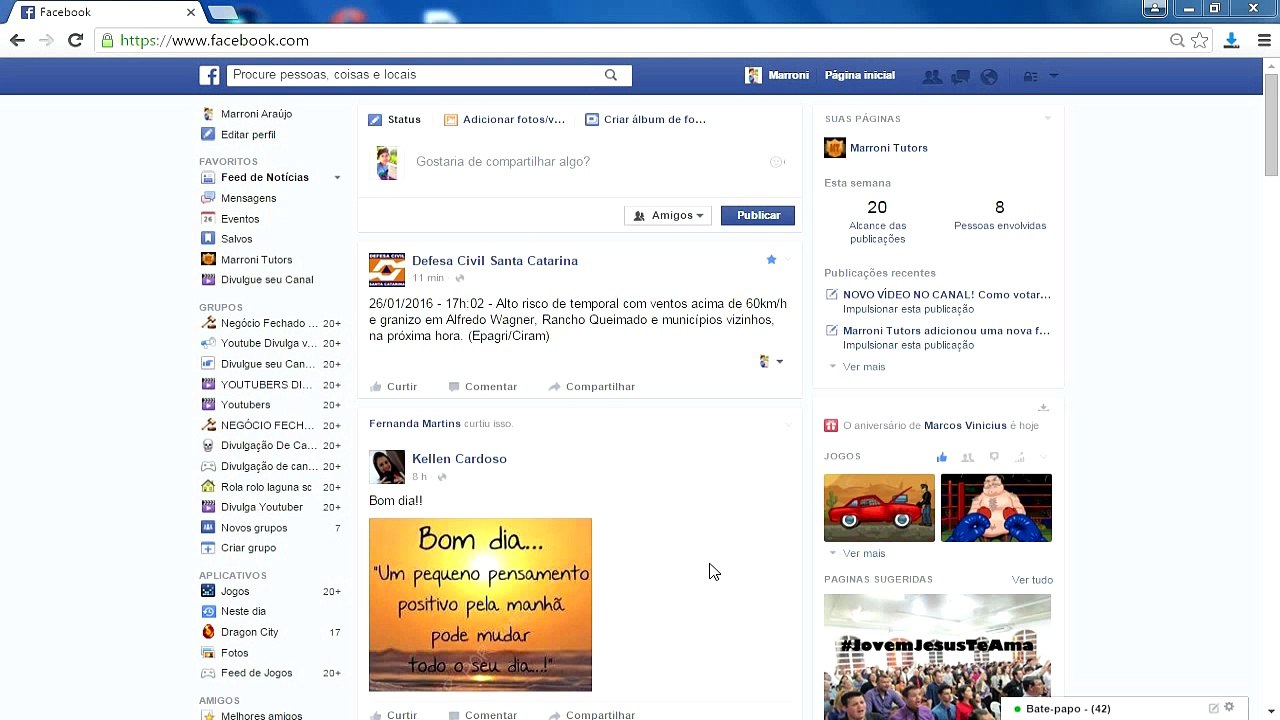Open boxing game thumbnail
This screenshot has width=1280, height=720.
(996, 508)
